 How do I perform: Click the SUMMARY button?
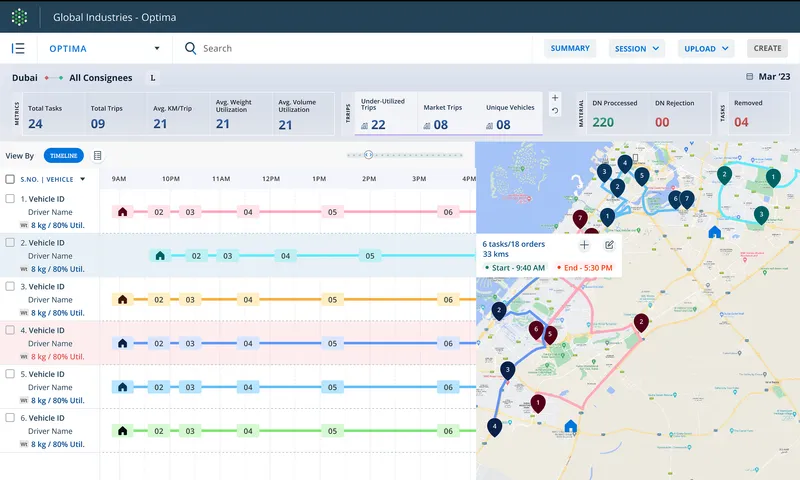570,48
